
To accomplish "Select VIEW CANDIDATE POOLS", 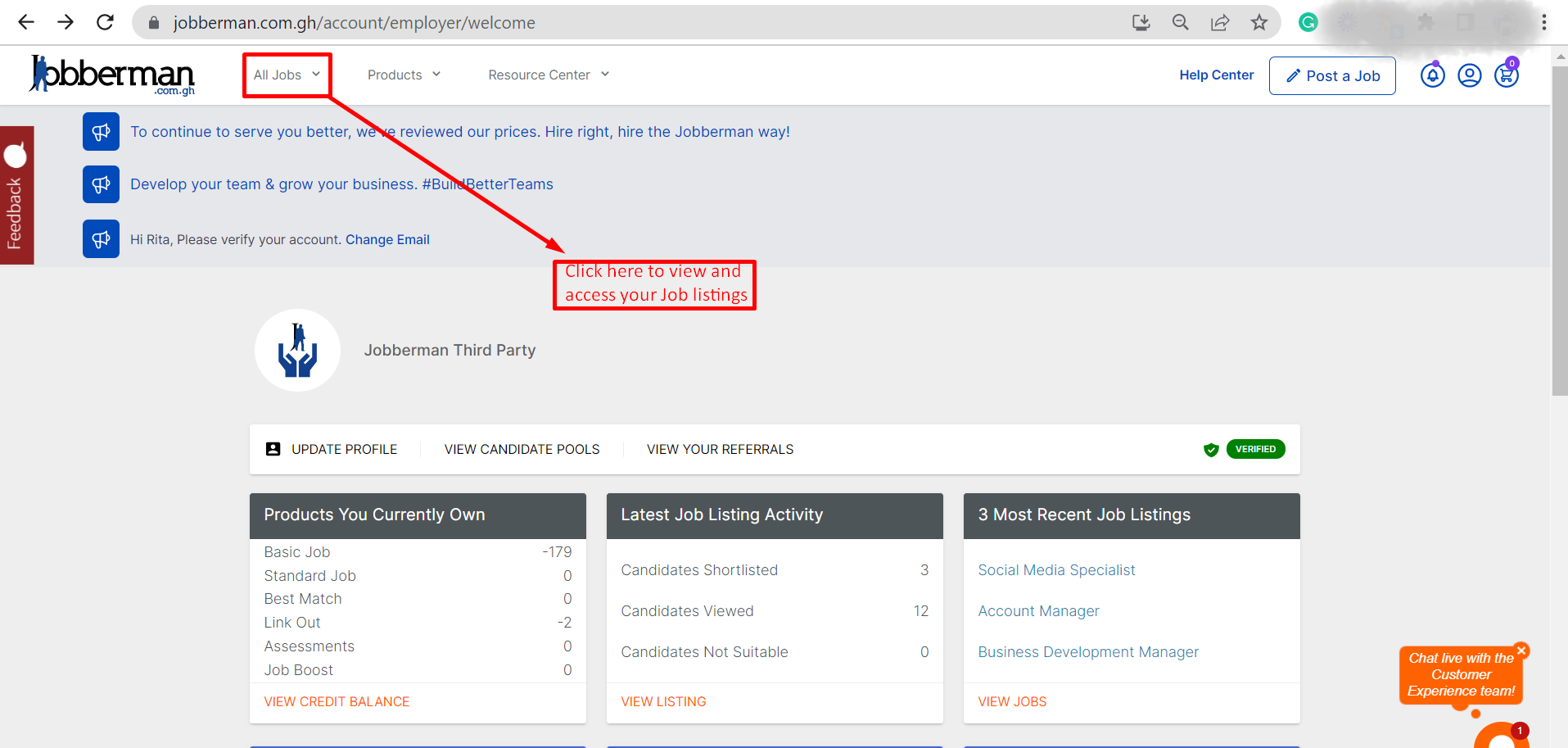I will tap(522, 449).
